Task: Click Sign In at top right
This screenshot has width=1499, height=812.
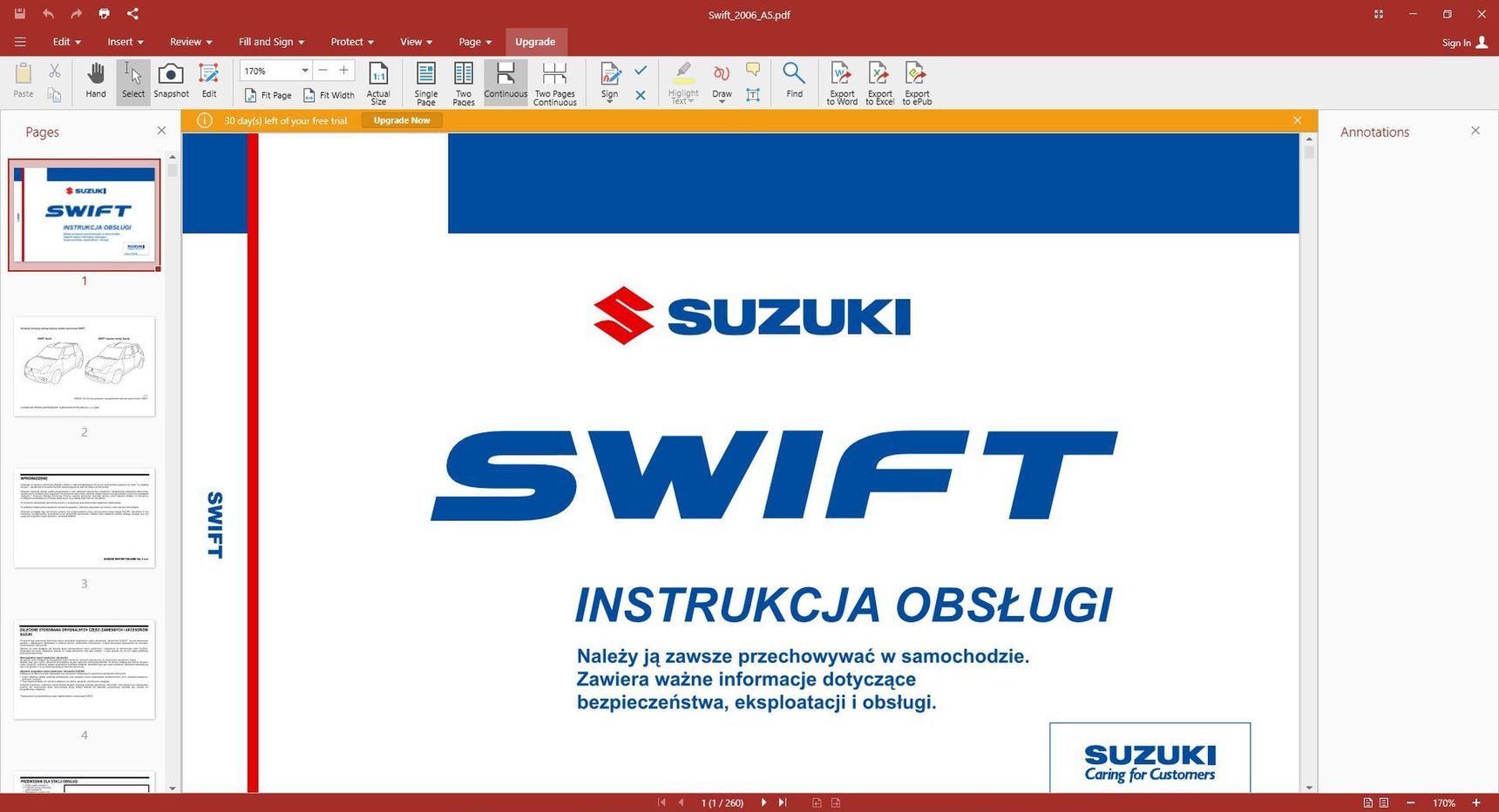Action: click(1464, 42)
